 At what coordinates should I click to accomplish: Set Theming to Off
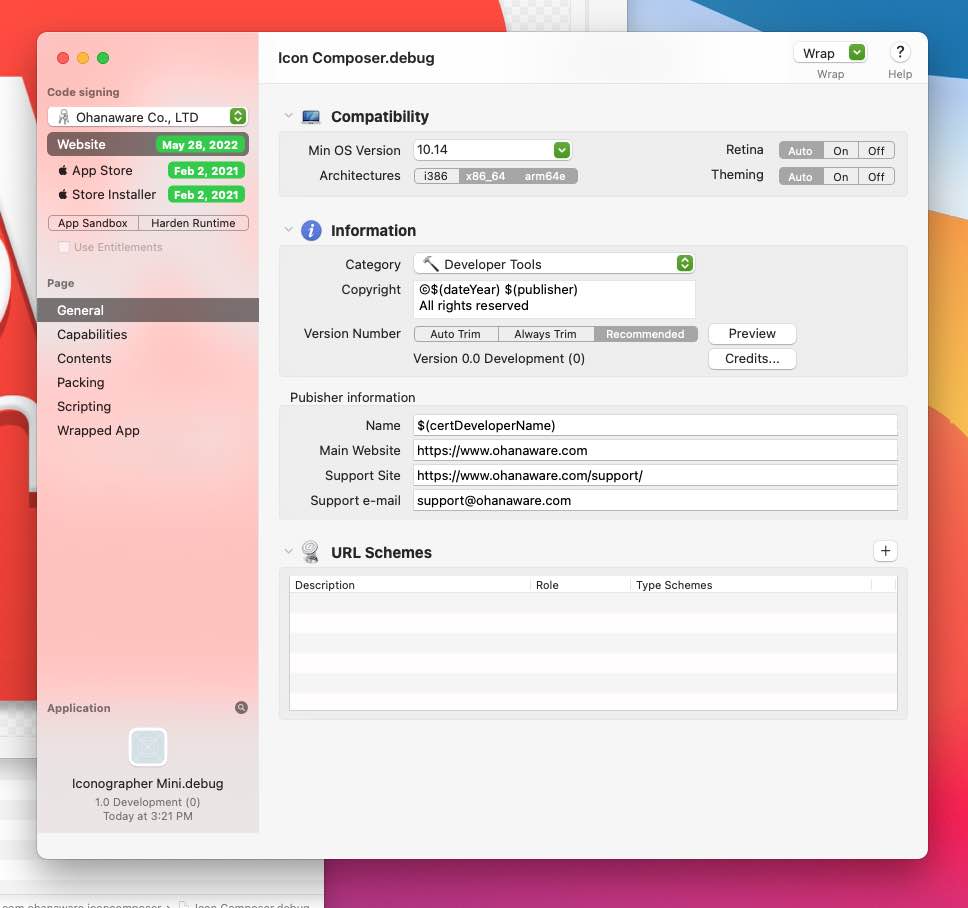(x=875, y=177)
